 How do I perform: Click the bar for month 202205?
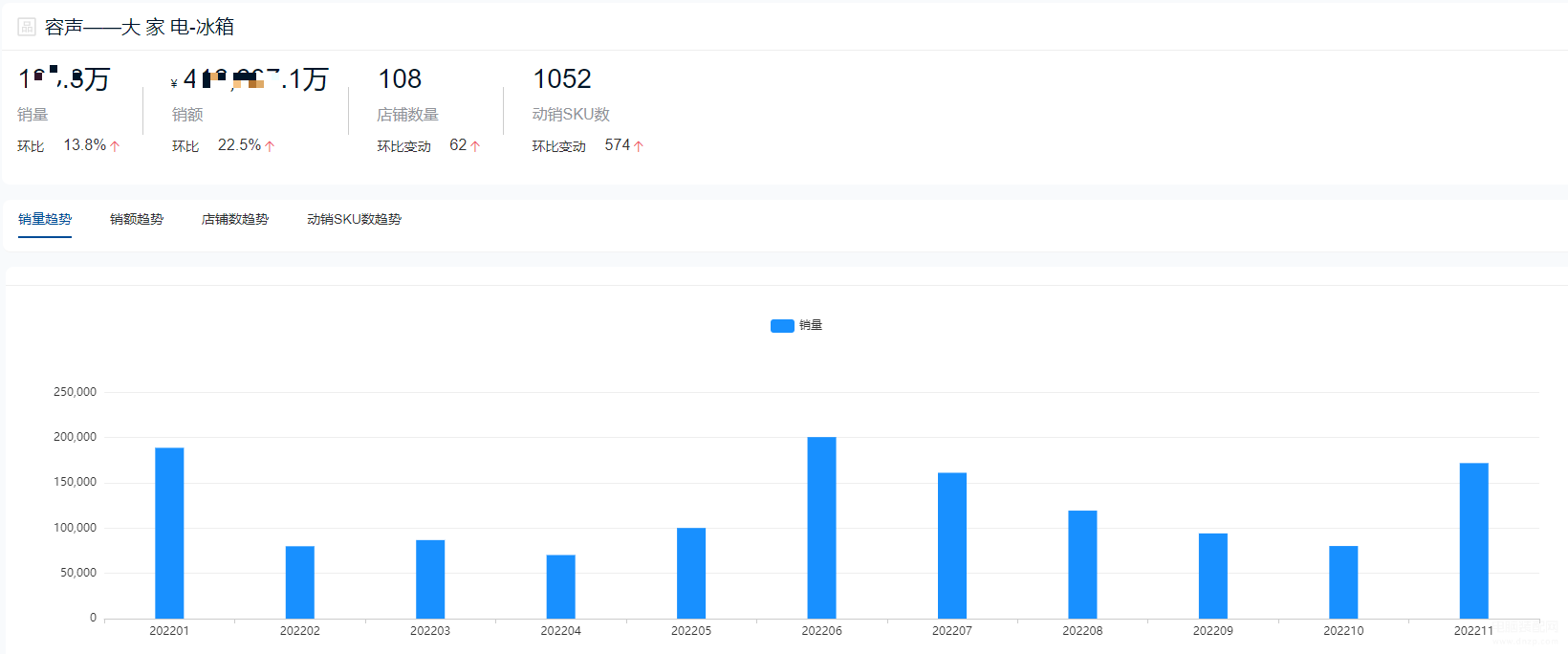(x=691, y=573)
